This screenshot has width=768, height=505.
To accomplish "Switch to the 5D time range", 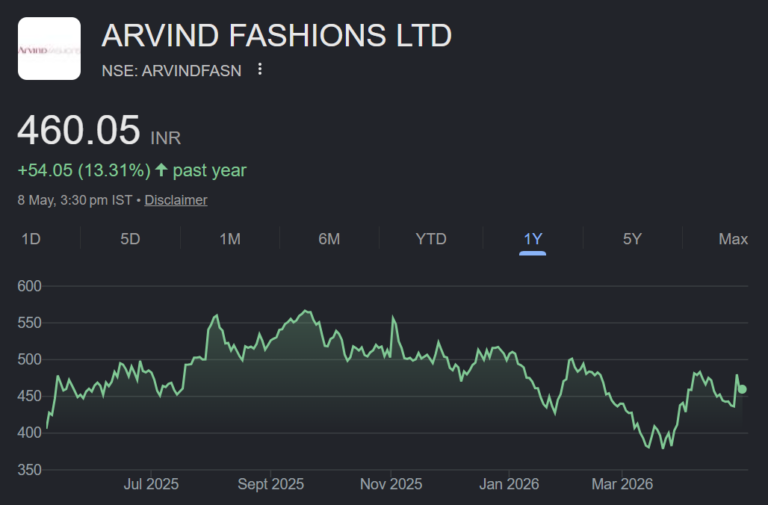I will [x=130, y=239].
